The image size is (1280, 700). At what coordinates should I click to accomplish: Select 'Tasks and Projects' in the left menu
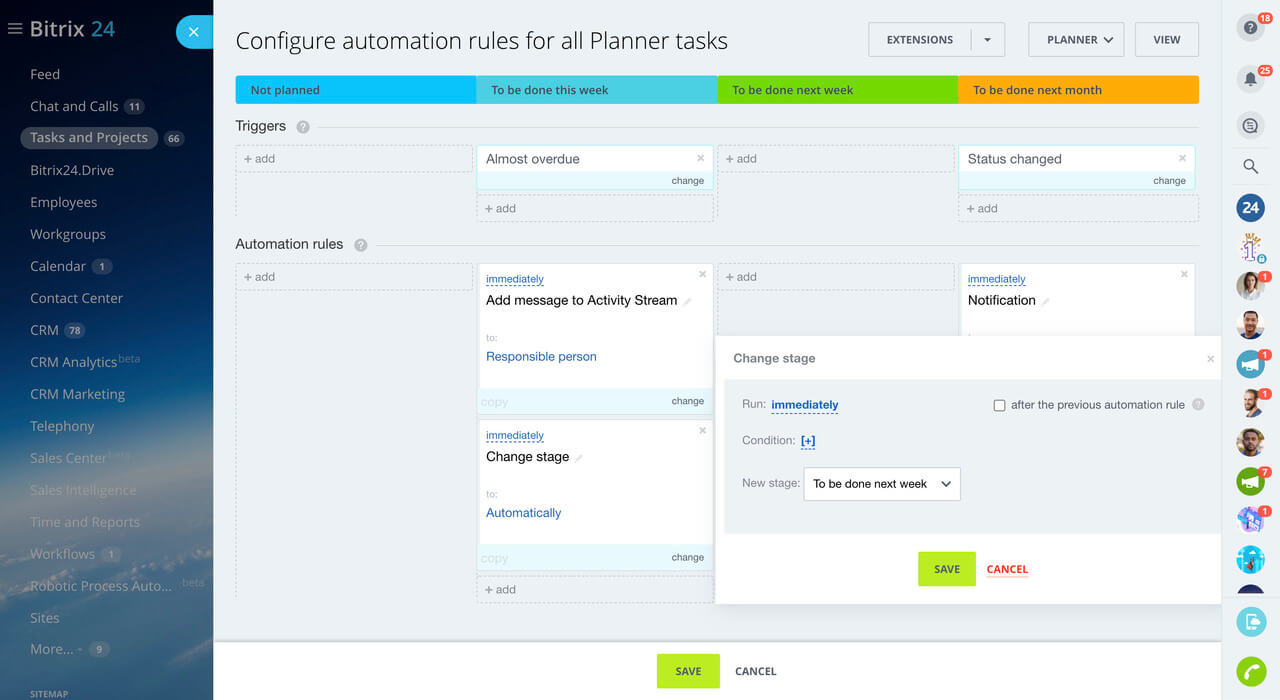click(89, 137)
